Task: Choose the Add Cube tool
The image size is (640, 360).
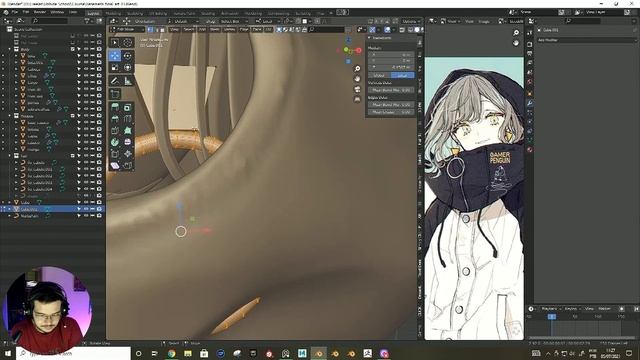Action: 115,94
